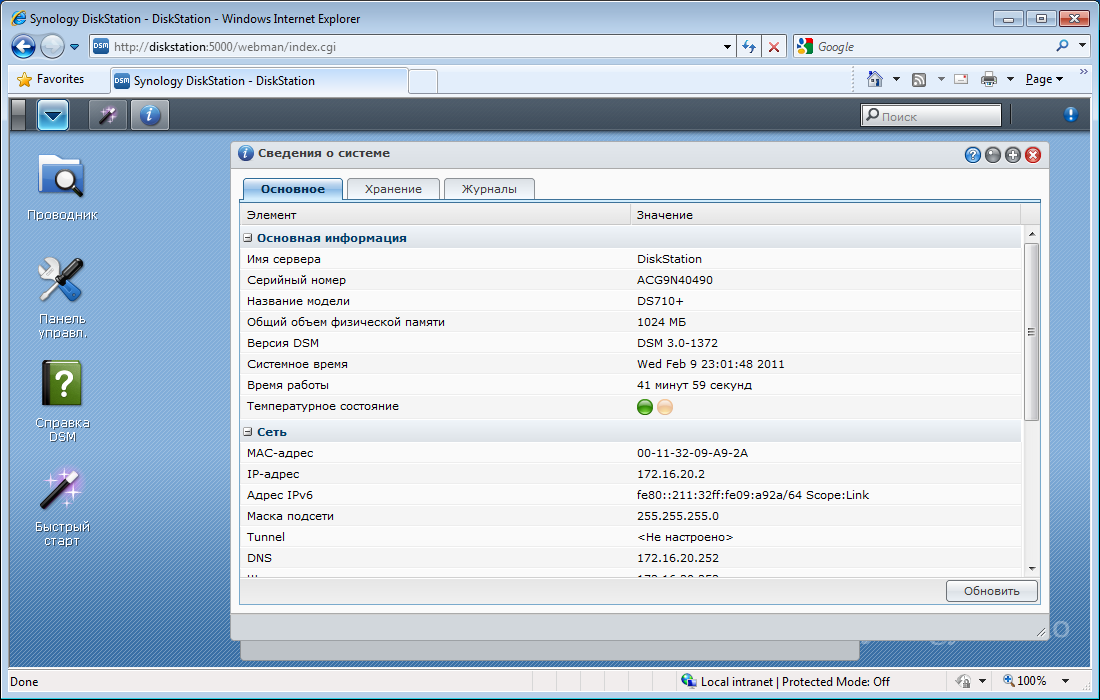Open the Page menu
The width and height of the screenshot is (1100, 700).
click(x=1044, y=79)
